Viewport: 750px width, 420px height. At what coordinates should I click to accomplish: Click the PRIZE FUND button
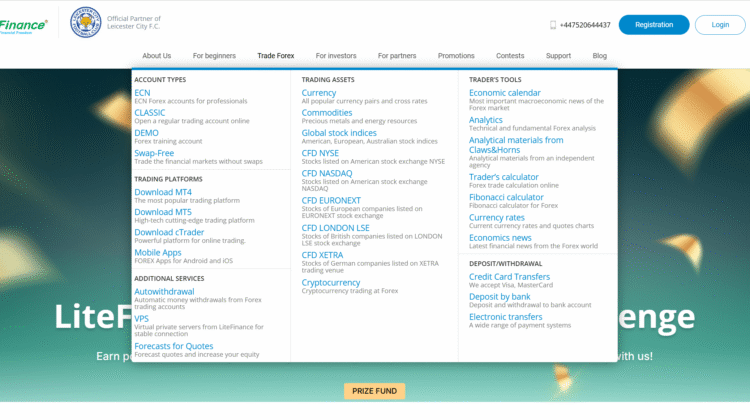tap(374, 391)
